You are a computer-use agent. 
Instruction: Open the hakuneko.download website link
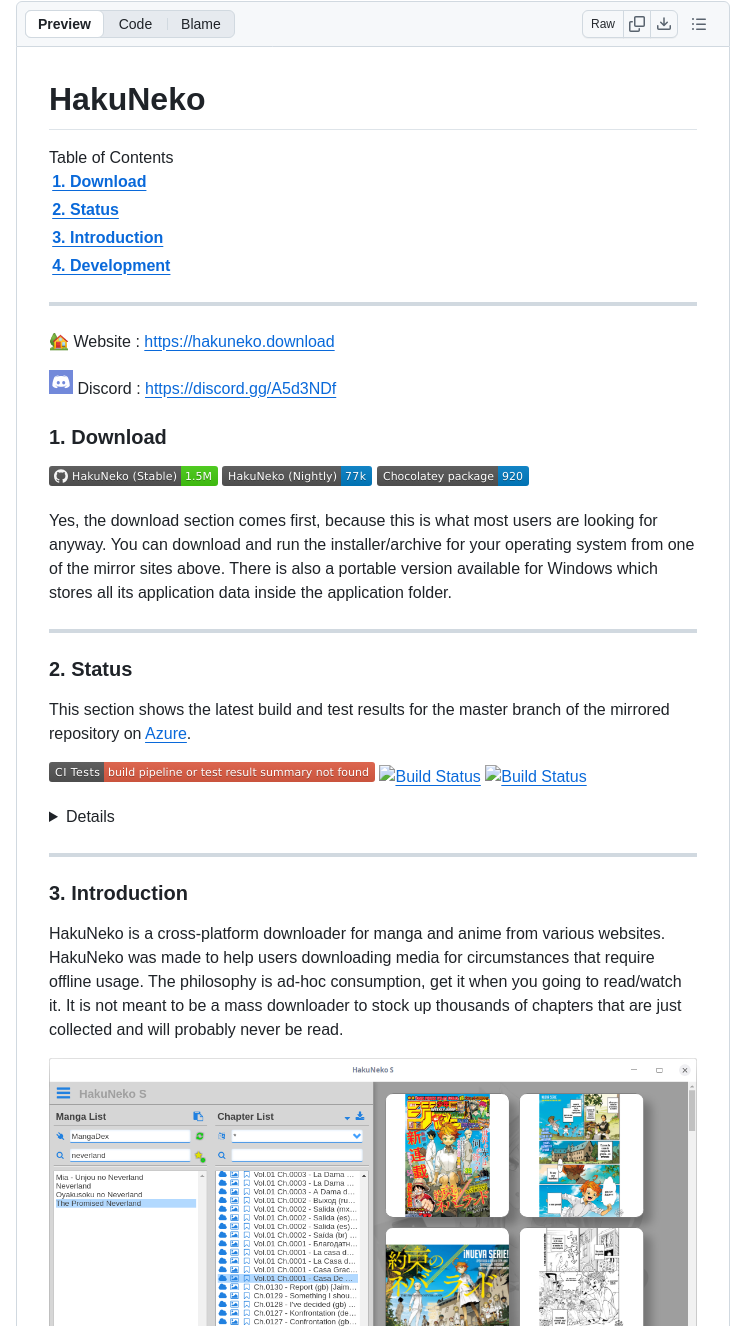[239, 342]
